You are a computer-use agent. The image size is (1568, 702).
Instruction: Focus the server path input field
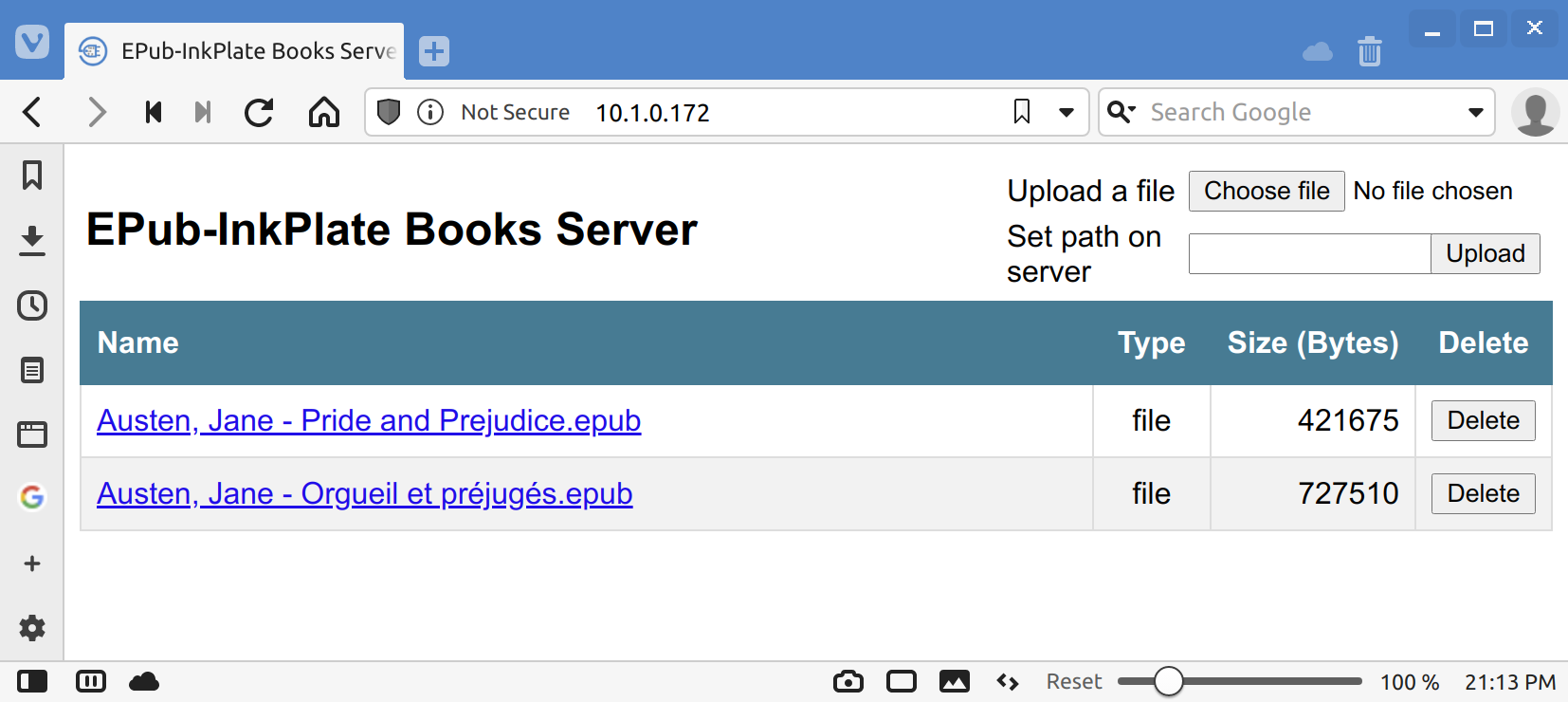pyautogui.click(x=1309, y=253)
